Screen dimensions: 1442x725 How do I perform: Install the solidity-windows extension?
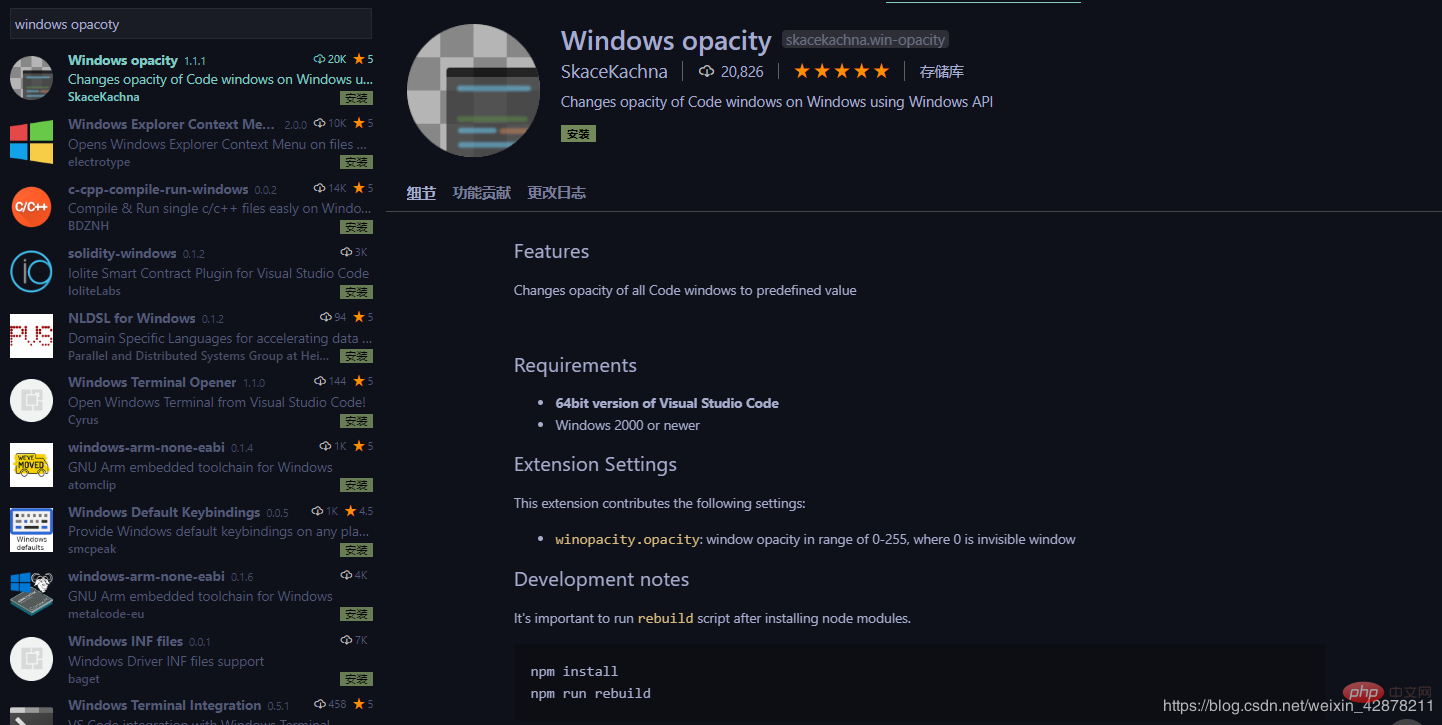click(356, 292)
